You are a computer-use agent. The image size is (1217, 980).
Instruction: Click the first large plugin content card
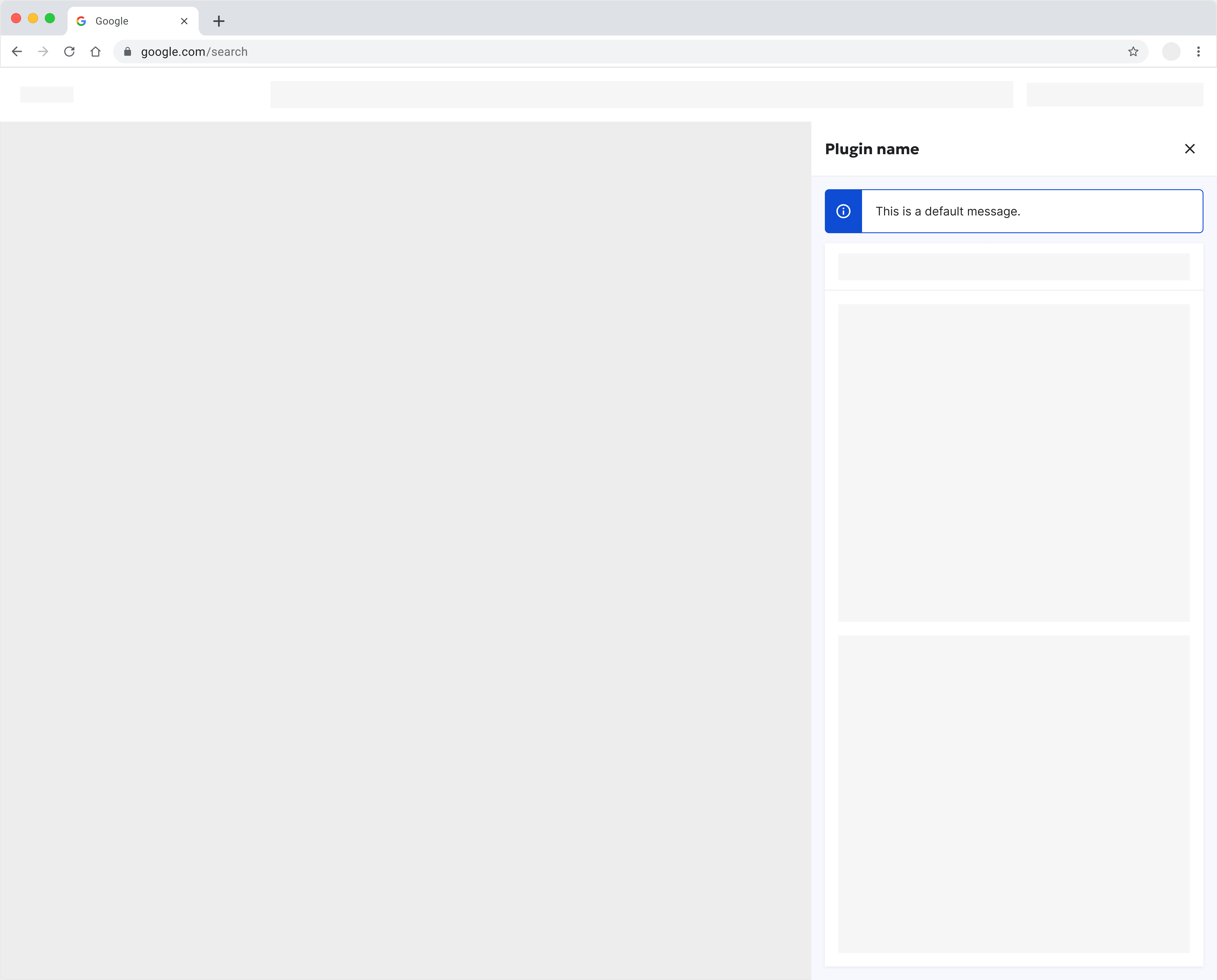[1014, 463]
